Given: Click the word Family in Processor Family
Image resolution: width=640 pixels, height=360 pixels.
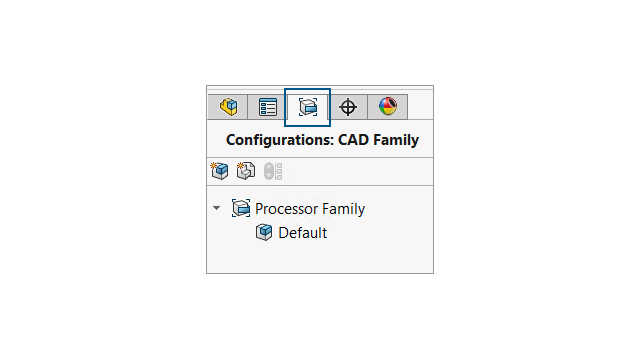Looking at the screenshot, I should pyautogui.click(x=343, y=209).
